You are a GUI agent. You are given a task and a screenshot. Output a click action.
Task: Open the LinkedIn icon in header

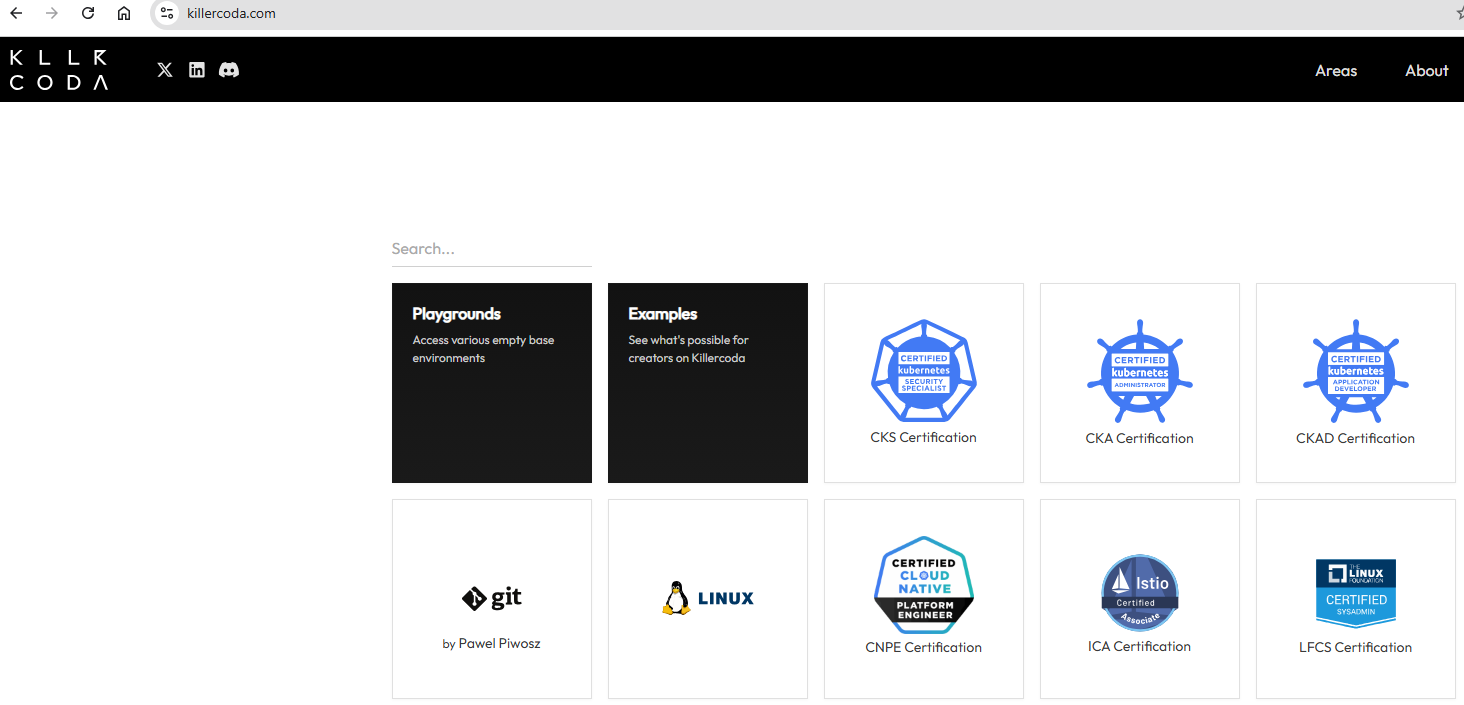coord(197,70)
